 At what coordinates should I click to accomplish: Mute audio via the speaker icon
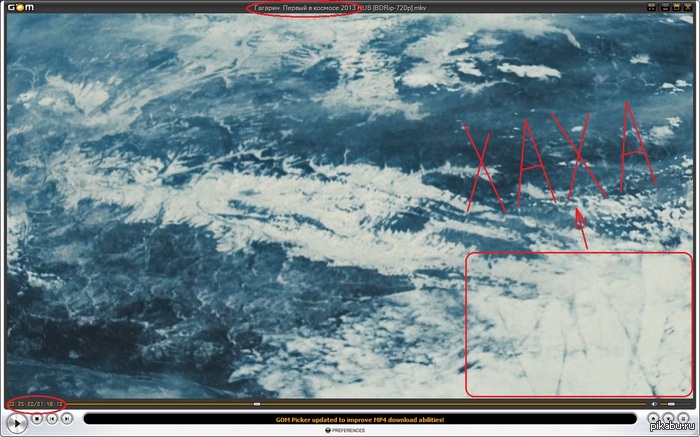653,404
